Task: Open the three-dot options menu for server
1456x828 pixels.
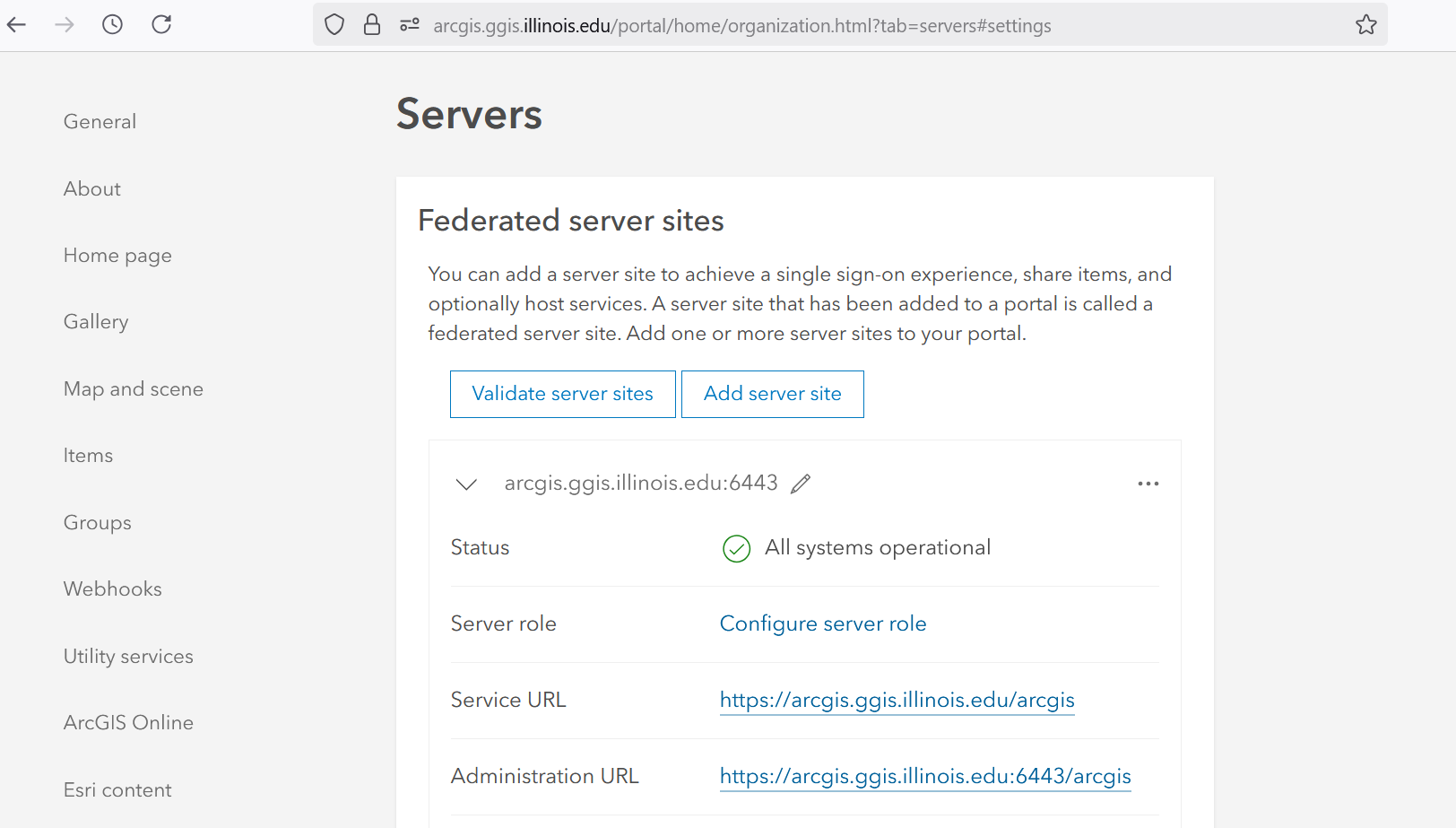Action: [1148, 484]
